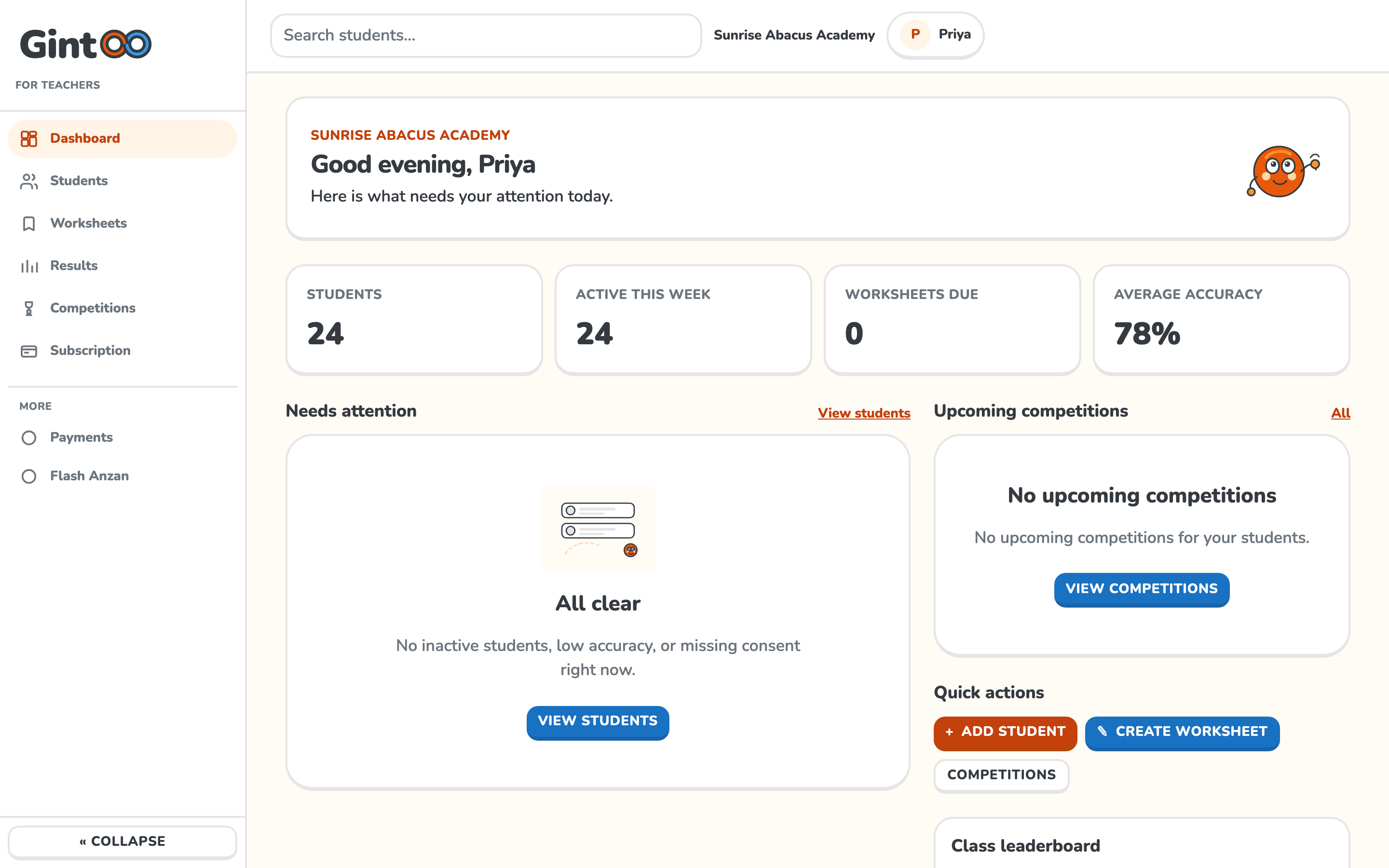Click the Subscription card icon

(x=29, y=351)
